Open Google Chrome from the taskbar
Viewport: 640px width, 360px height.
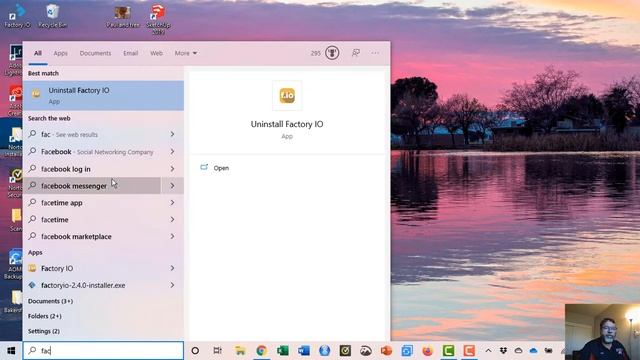[x=261, y=351]
